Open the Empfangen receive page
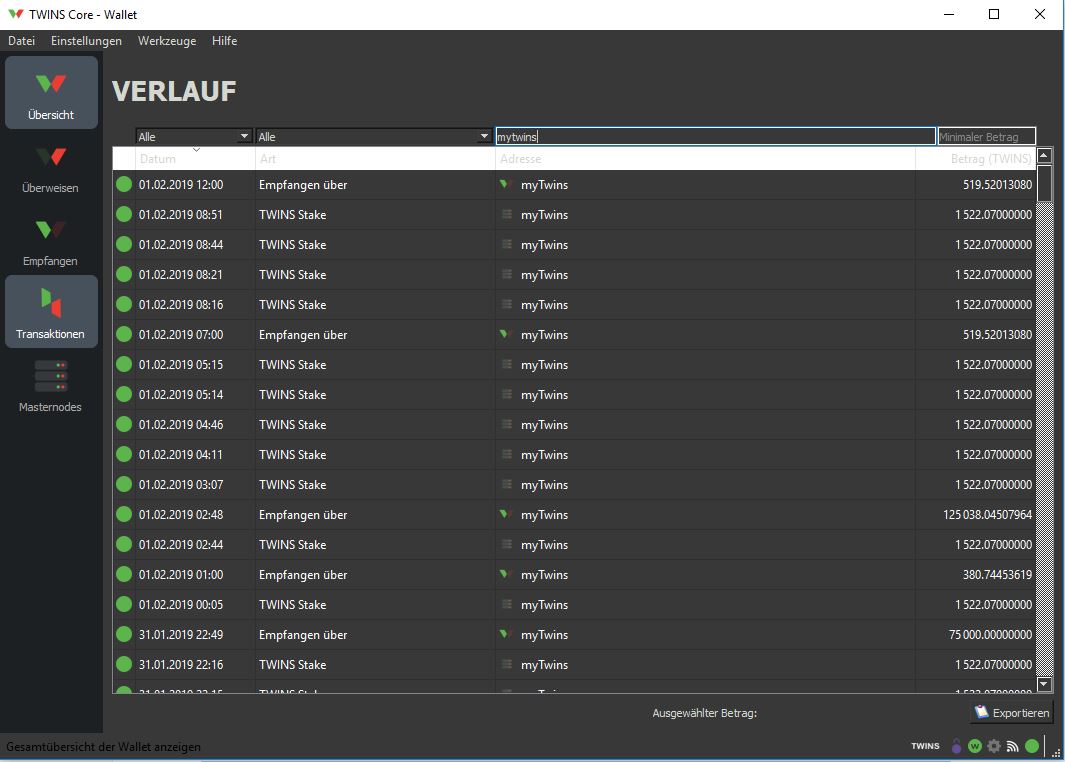Image resolution: width=1065 pixels, height=762 pixels. 51,238
